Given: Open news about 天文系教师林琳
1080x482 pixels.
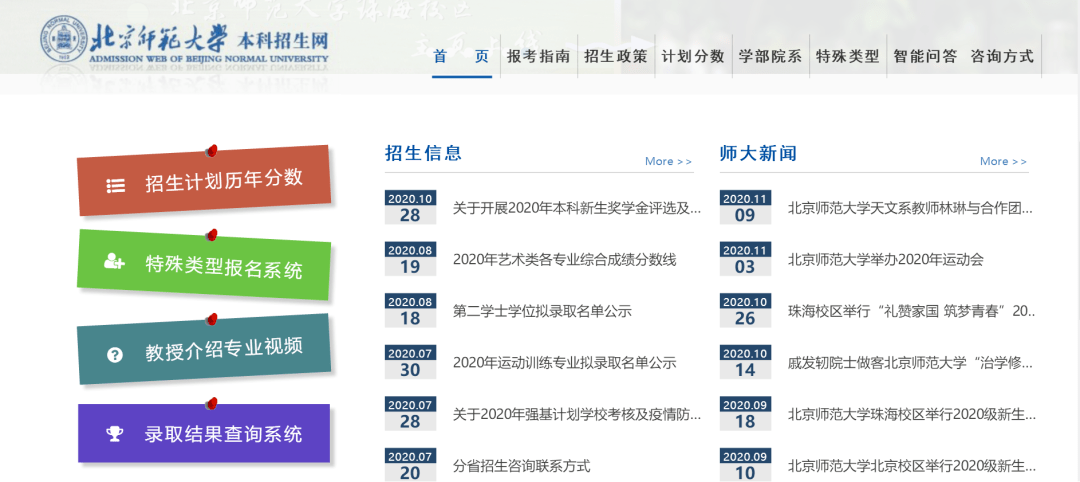Looking at the screenshot, I should click(x=911, y=208).
